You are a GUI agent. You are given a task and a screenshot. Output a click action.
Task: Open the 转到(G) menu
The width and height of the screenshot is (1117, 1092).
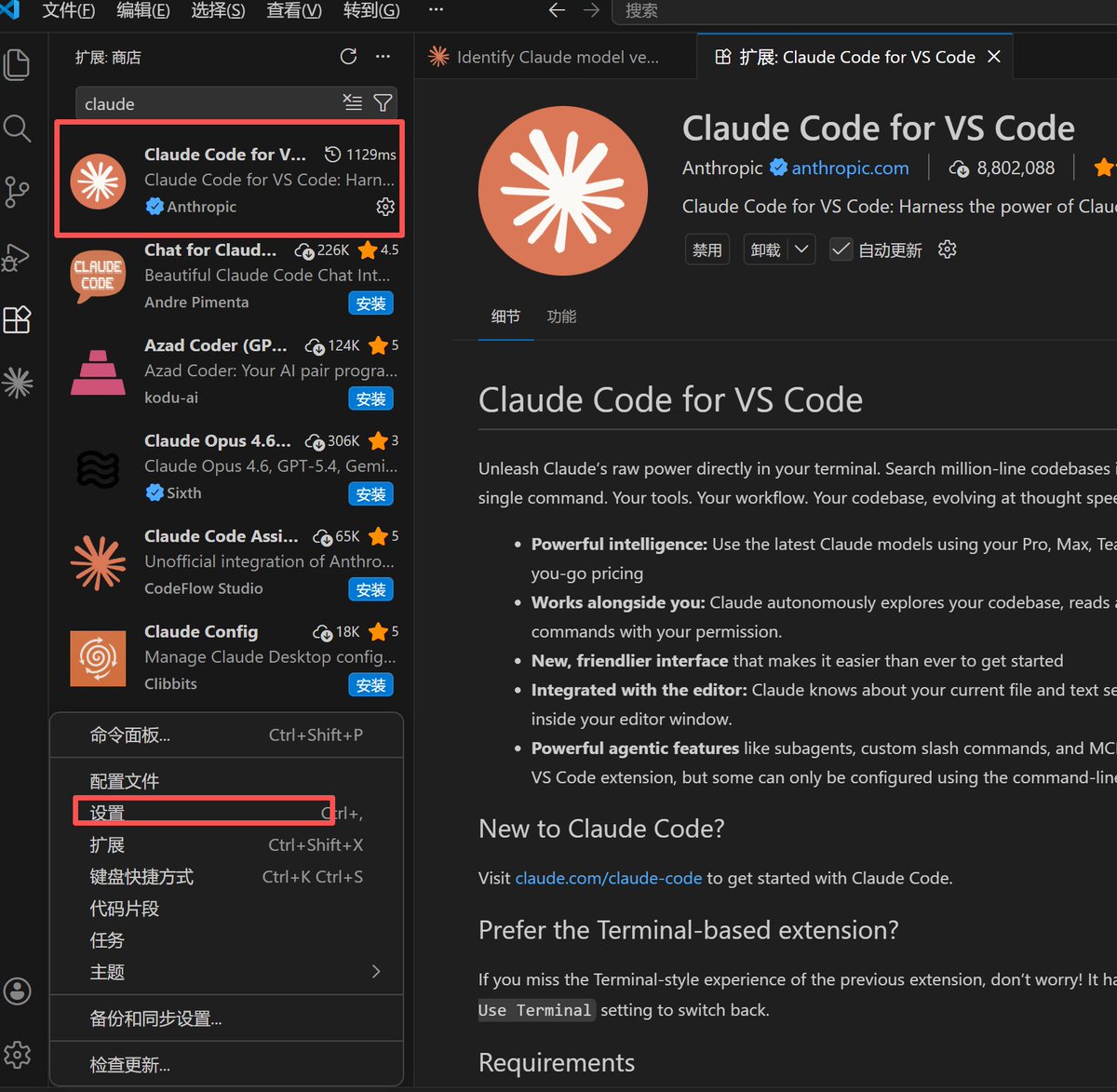tap(371, 10)
